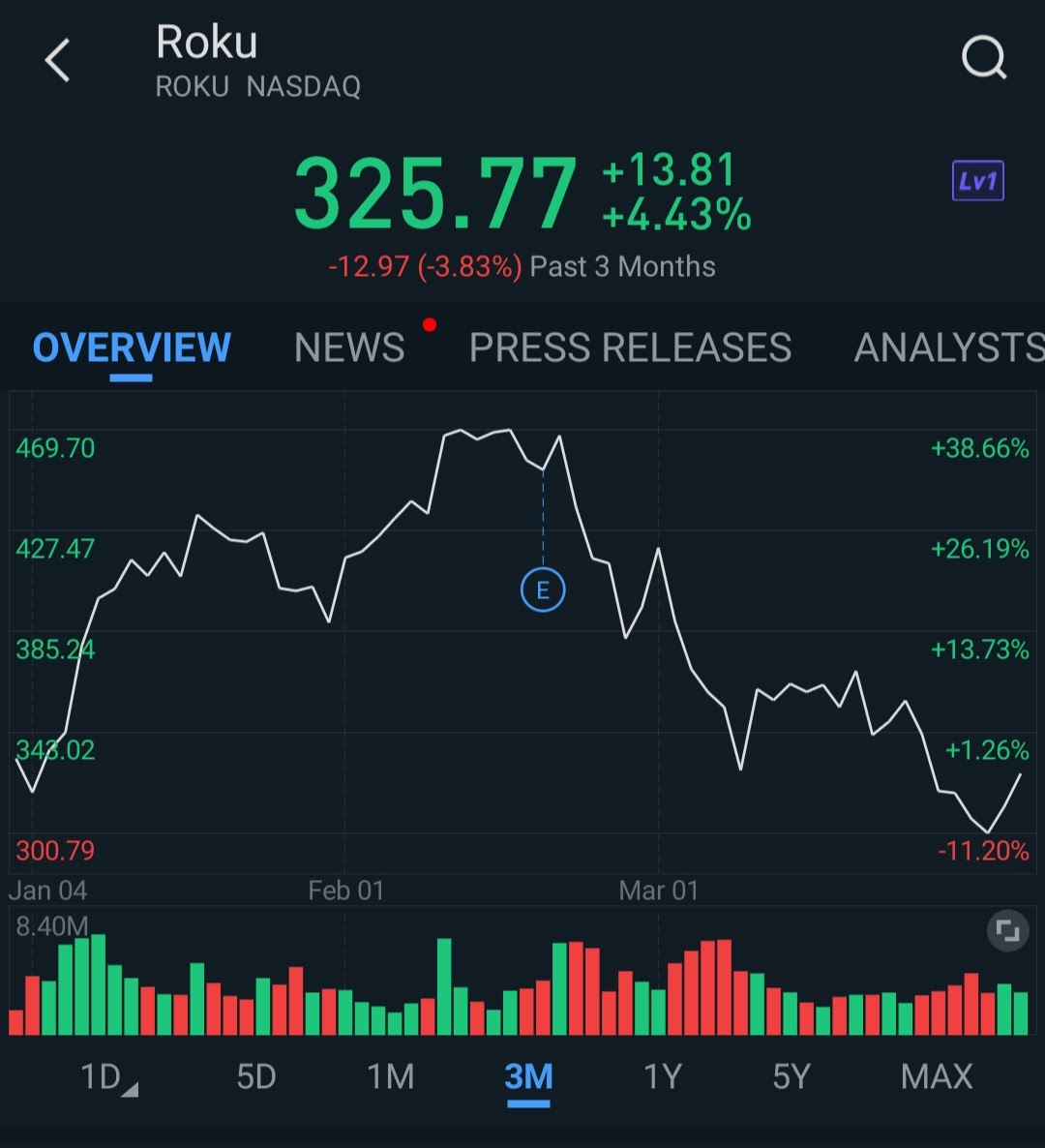Tap the Feb 01 date label
Viewport: 1045px width, 1148px height.
coord(346,891)
